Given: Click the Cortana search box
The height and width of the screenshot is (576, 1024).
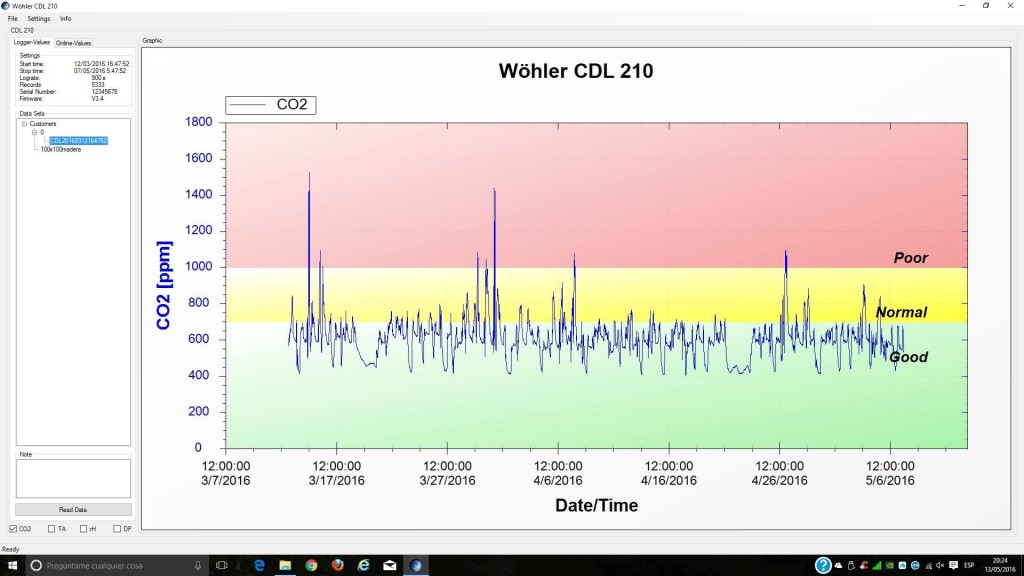Looking at the screenshot, I should pos(118,566).
